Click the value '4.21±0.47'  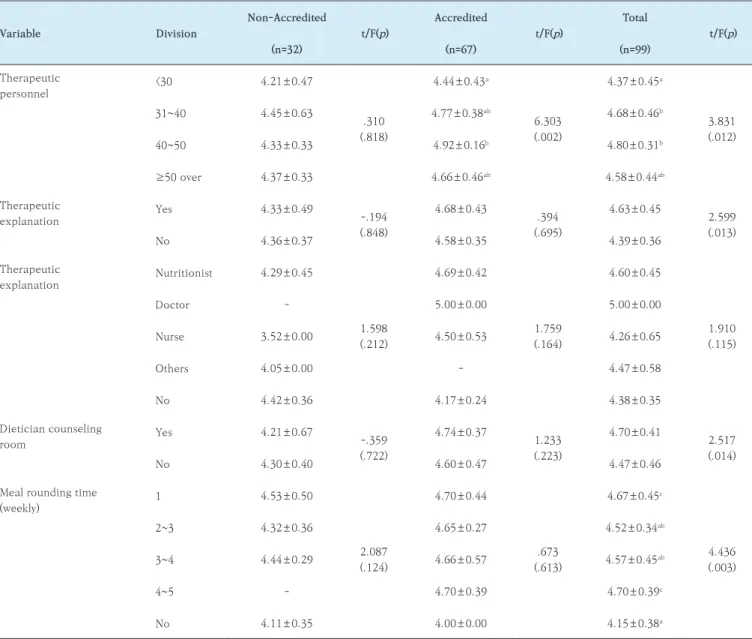tap(287, 82)
